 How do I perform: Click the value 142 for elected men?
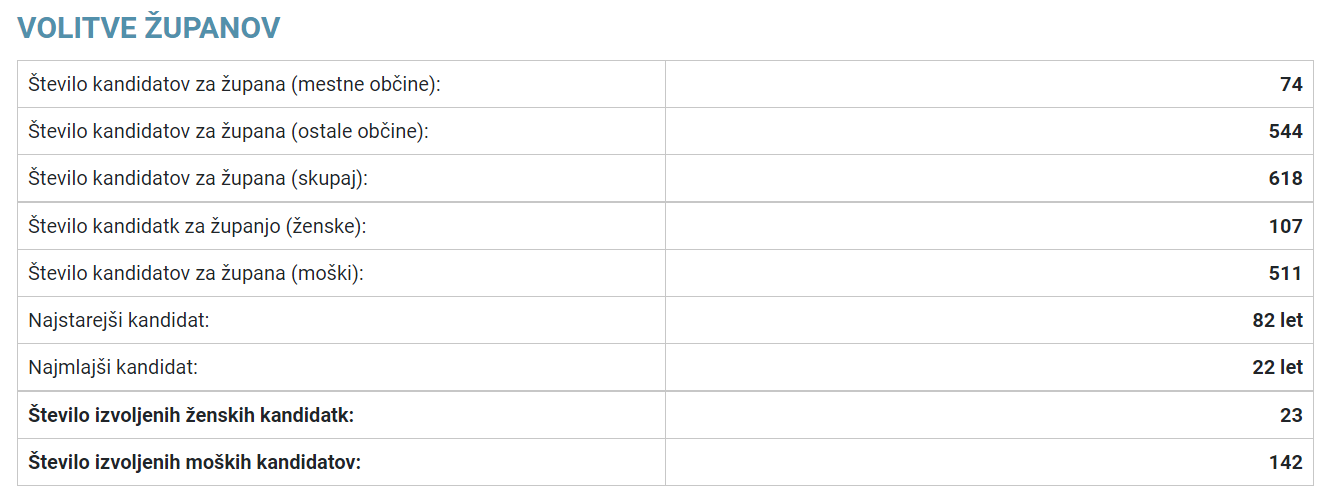1286,462
